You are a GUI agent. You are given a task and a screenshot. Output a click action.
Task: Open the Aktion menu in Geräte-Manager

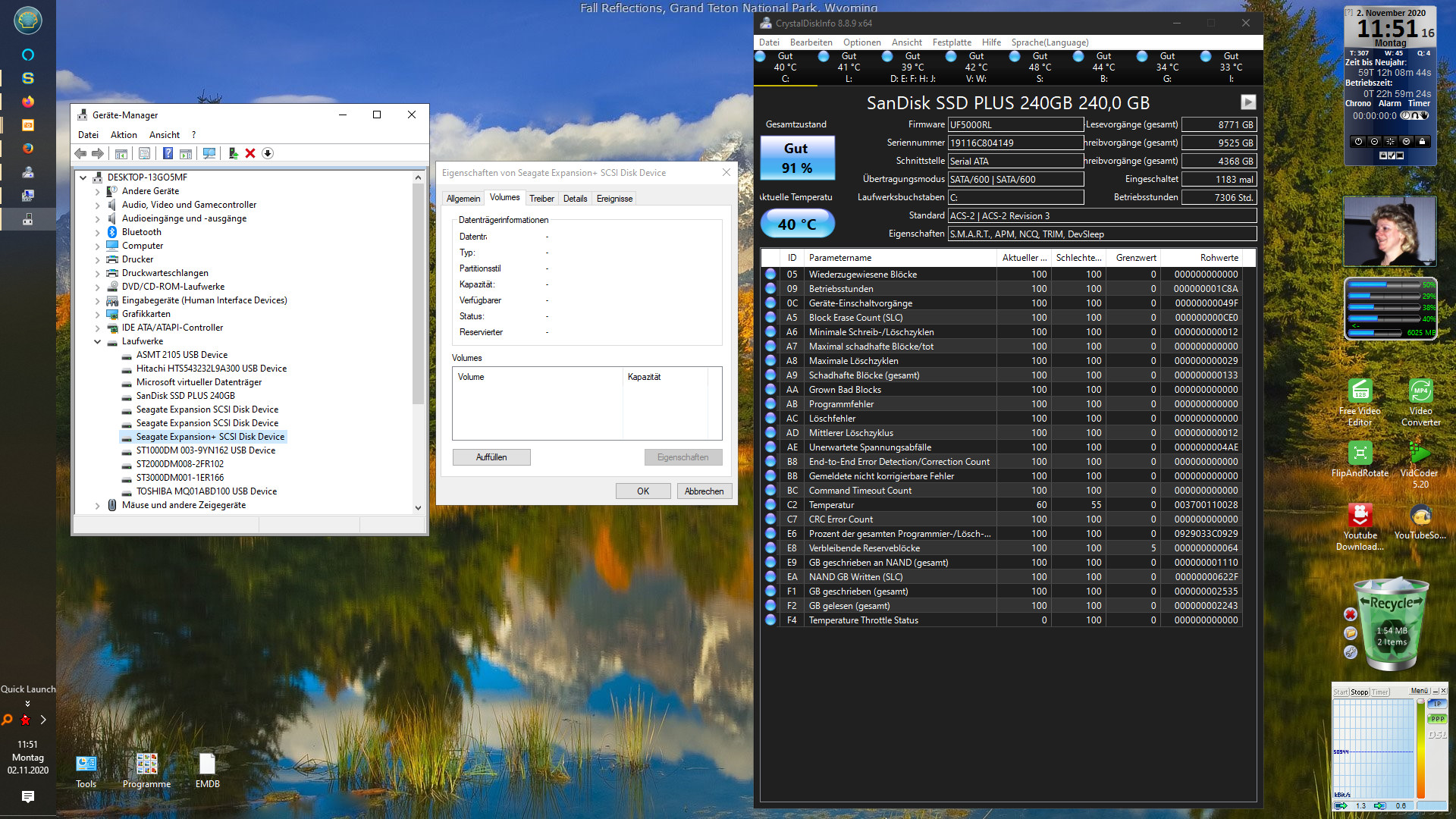click(x=124, y=135)
